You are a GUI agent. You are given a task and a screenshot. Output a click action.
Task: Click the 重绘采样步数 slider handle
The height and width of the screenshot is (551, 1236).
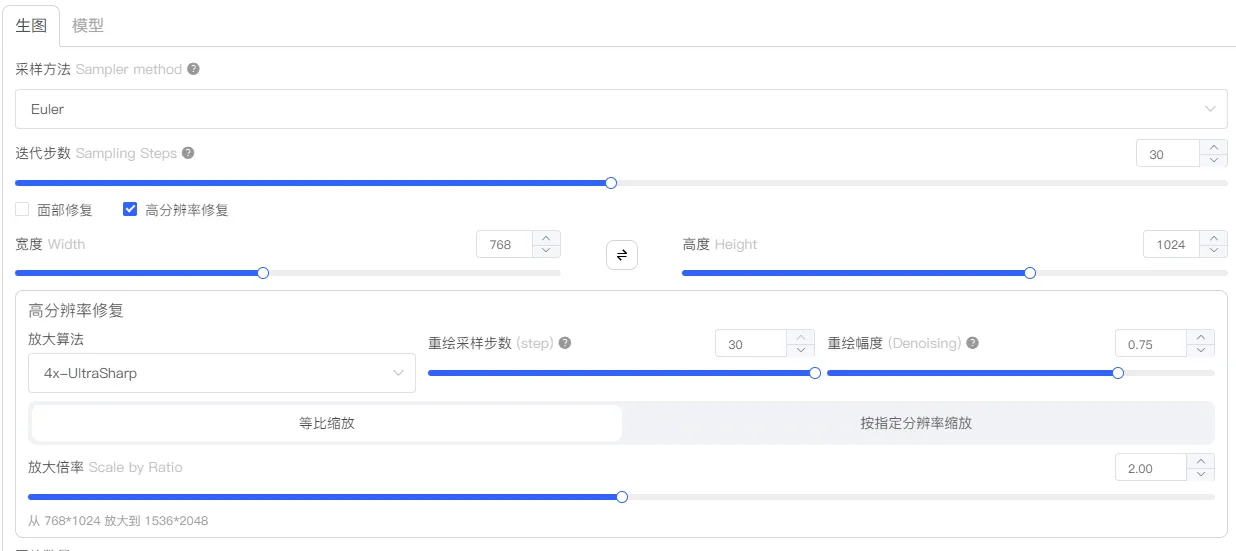[814, 373]
